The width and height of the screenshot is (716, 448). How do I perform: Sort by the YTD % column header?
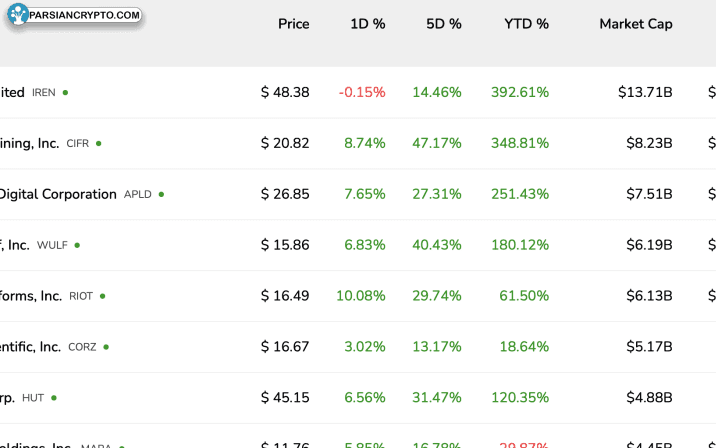coord(526,24)
